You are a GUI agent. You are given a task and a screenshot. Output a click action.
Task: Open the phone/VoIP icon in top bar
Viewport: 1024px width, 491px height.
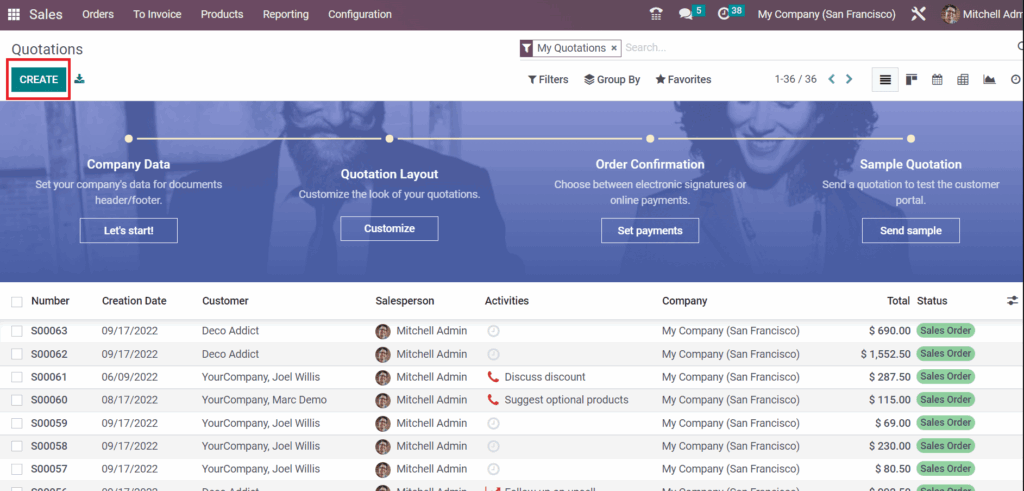point(656,14)
